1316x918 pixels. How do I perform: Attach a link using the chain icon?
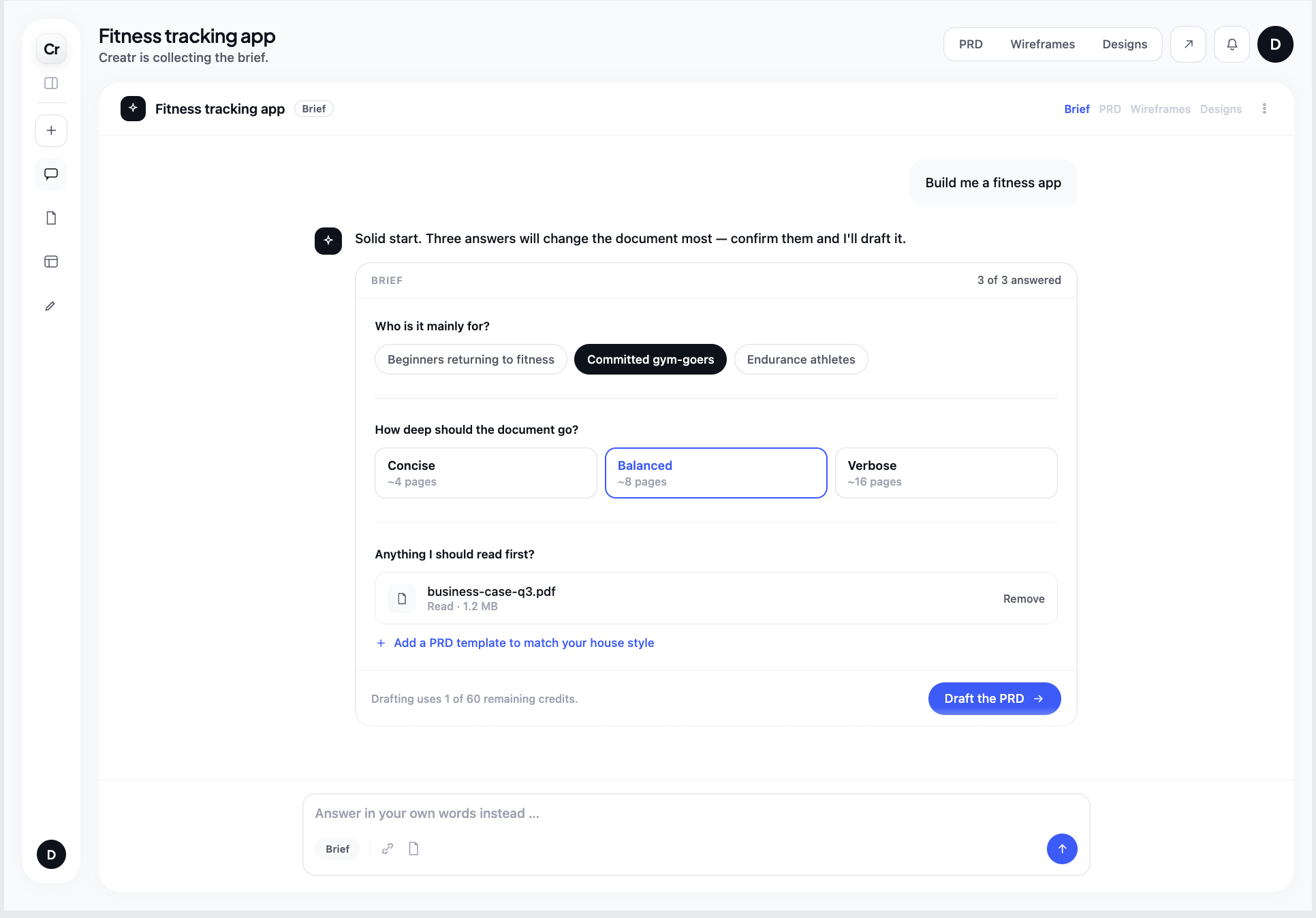point(388,849)
